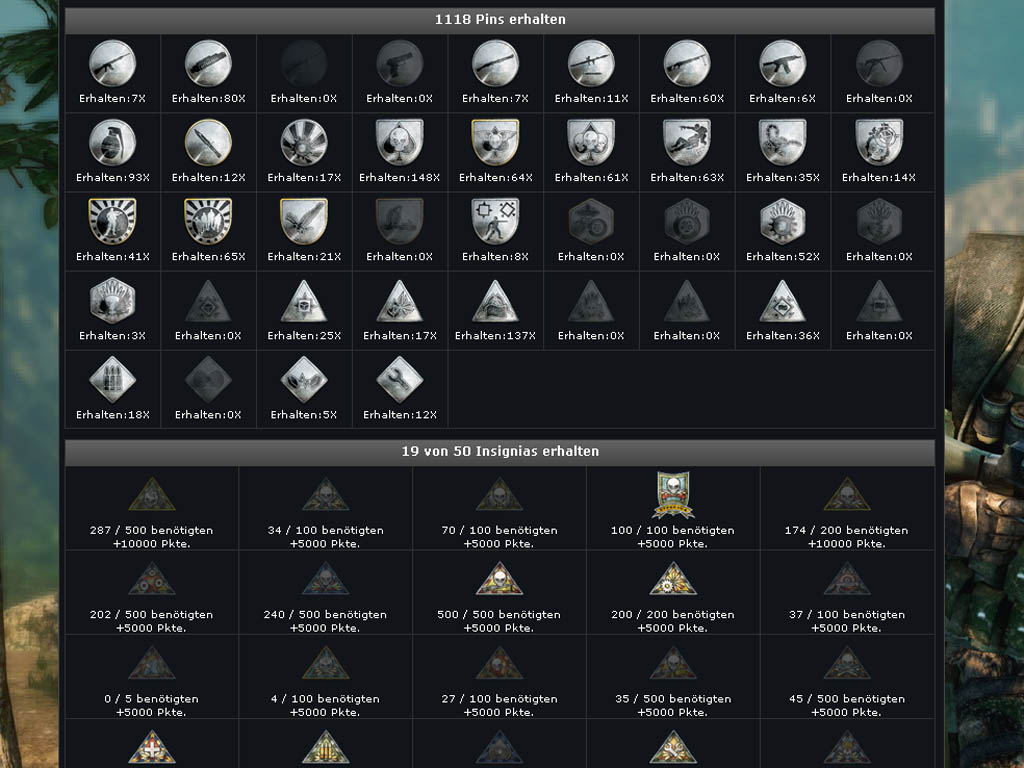Click the '1118 Pins erhalten' header
The width and height of the screenshot is (1024, 768).
coord(500,20)
